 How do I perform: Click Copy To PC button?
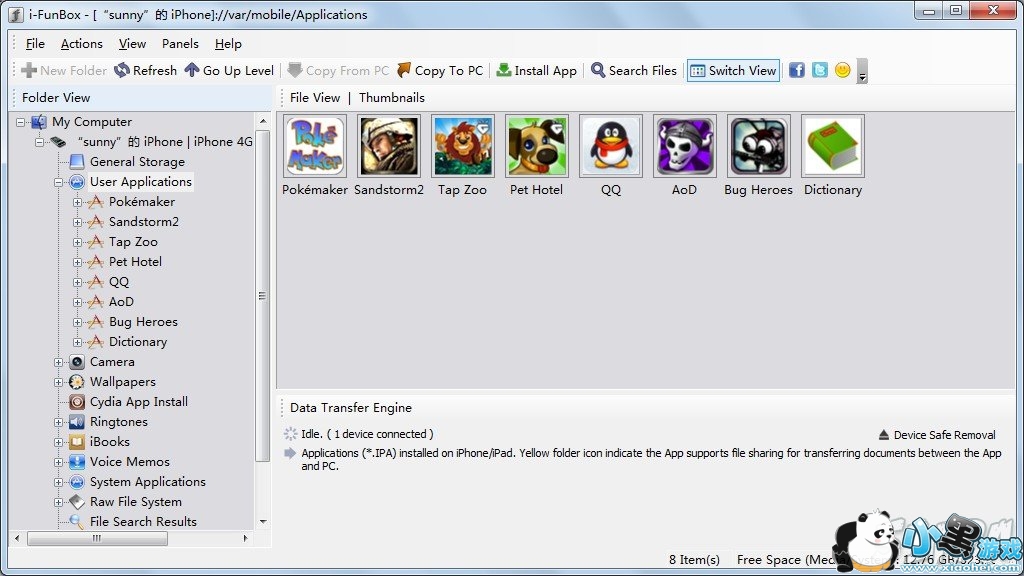pyautogui.click(x=440, y=70)
